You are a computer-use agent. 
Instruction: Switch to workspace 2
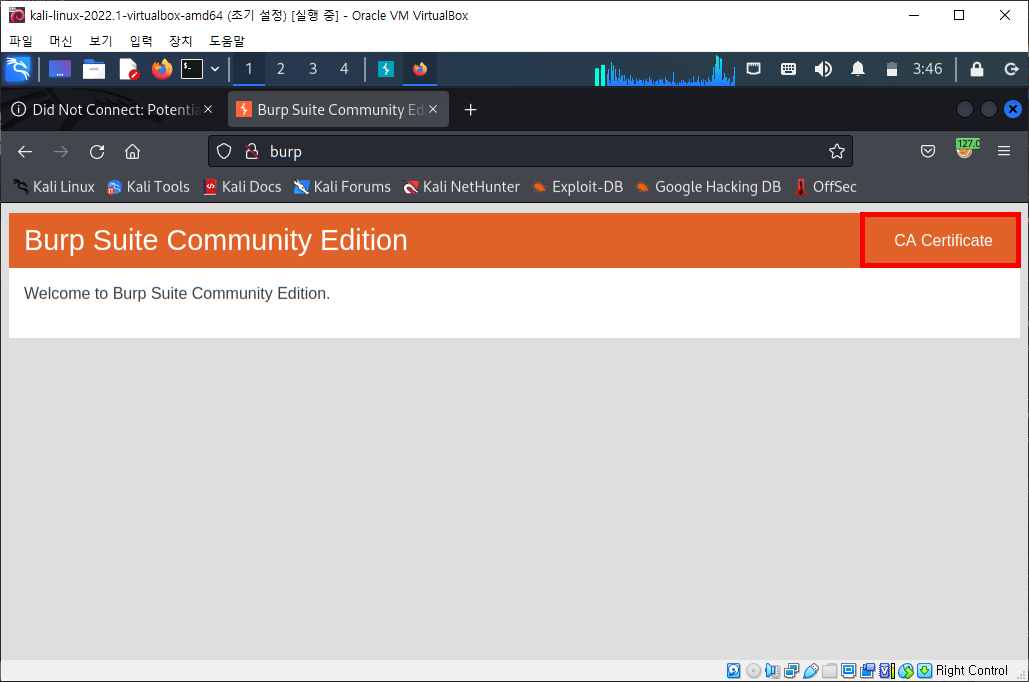pos(281,69)
